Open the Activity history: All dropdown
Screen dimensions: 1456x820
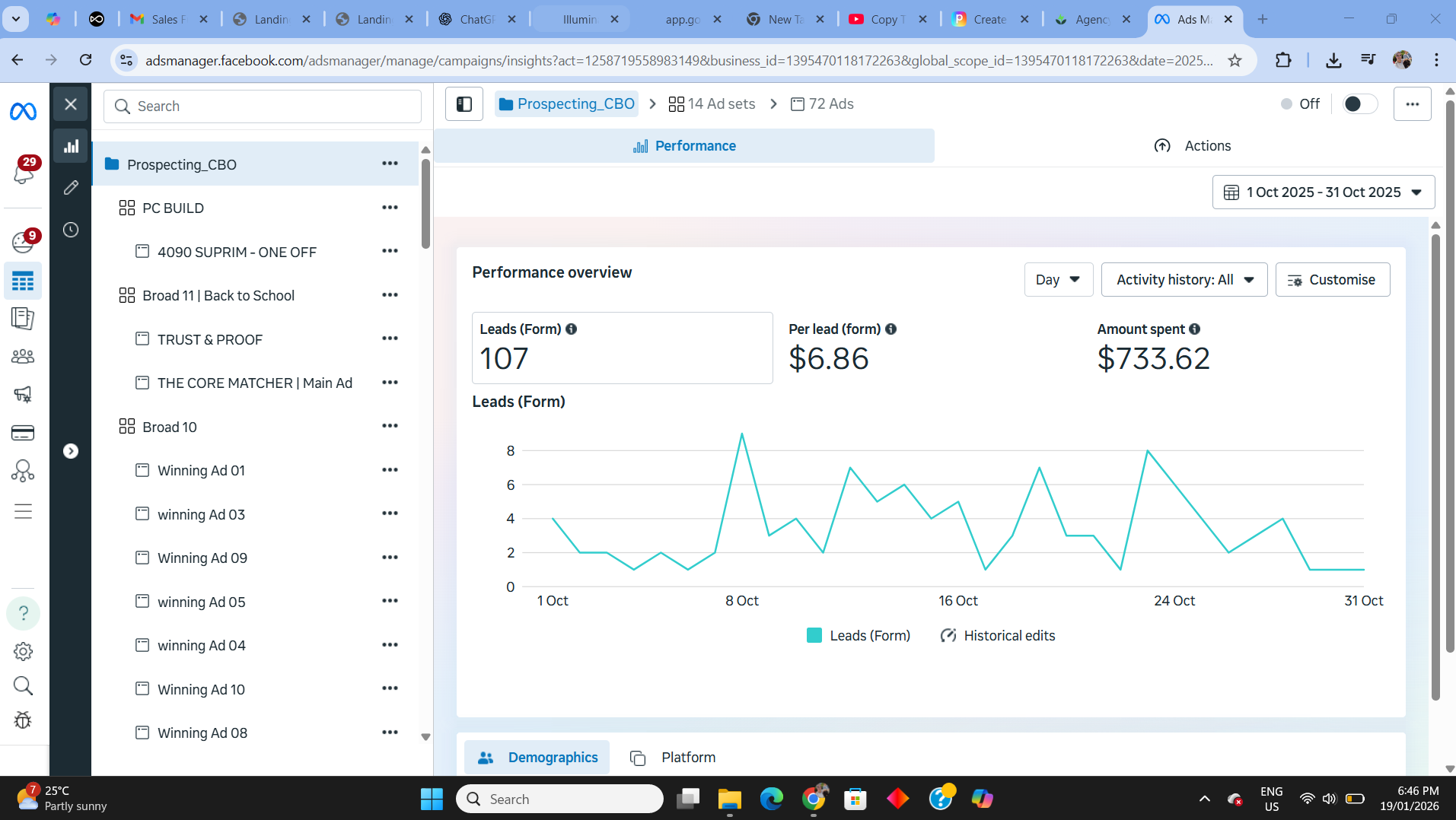(x=1184, y=279)
